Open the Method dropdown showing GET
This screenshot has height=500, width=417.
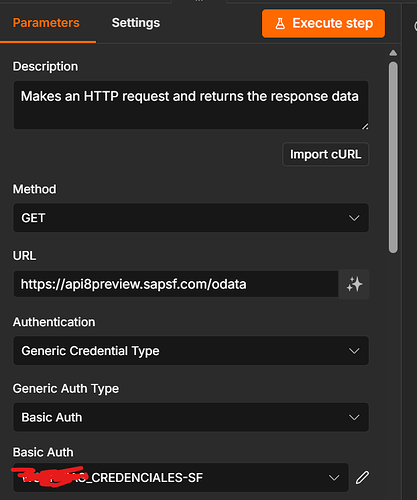191,218
